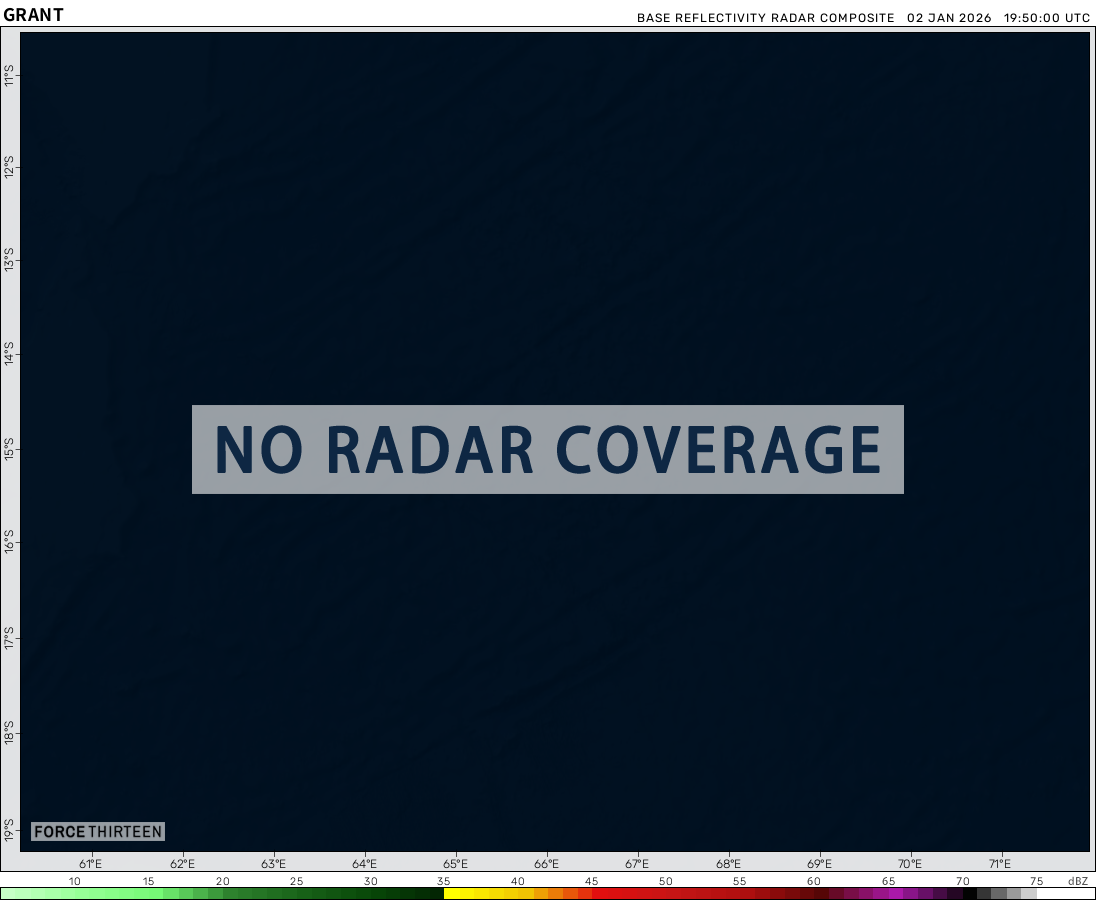Click the white segment at the scale's end

point(1065,893)
